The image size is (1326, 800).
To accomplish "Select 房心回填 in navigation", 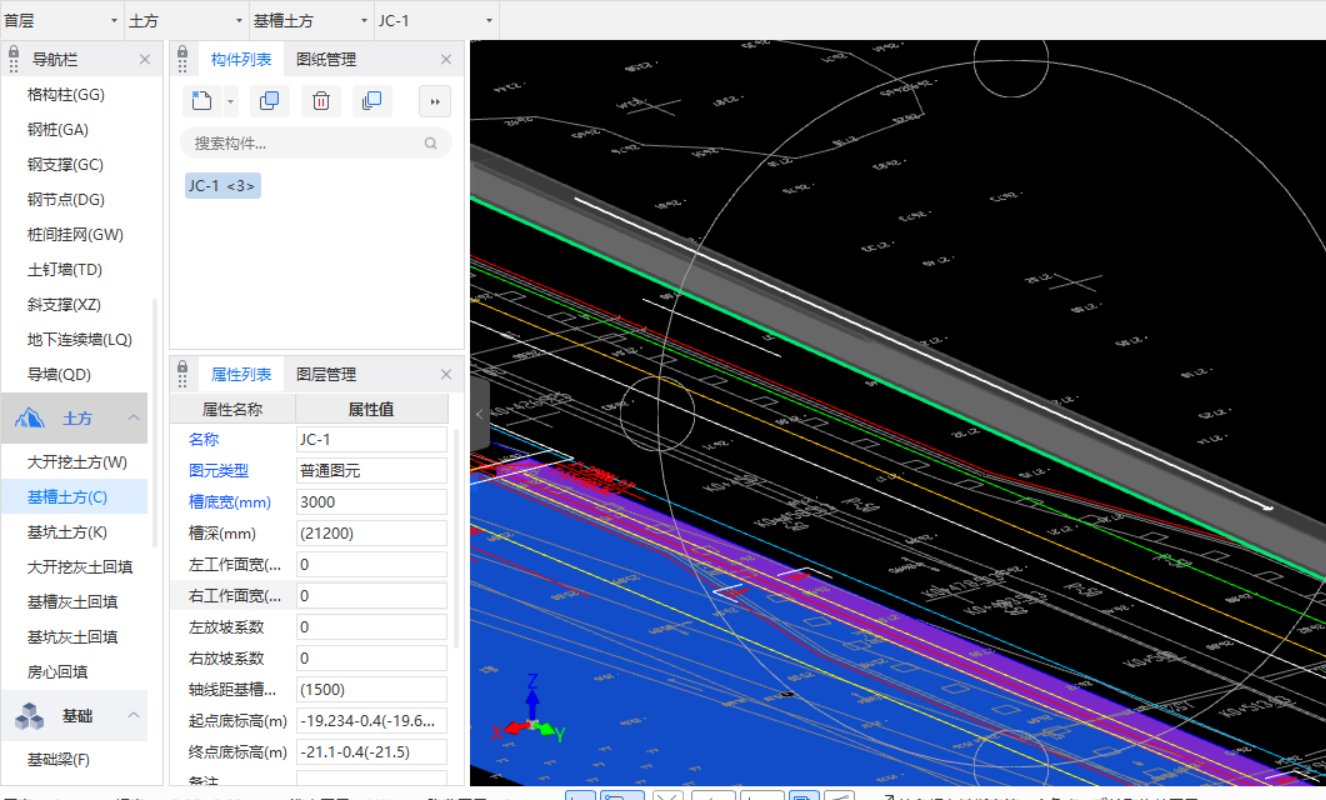I will 57,672.
